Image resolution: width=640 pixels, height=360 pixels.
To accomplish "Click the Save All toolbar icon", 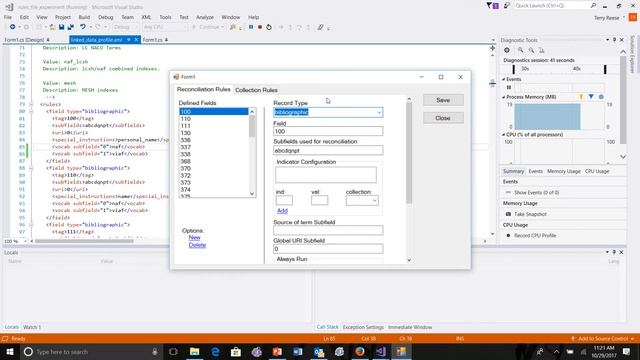I will pos(71,27).
